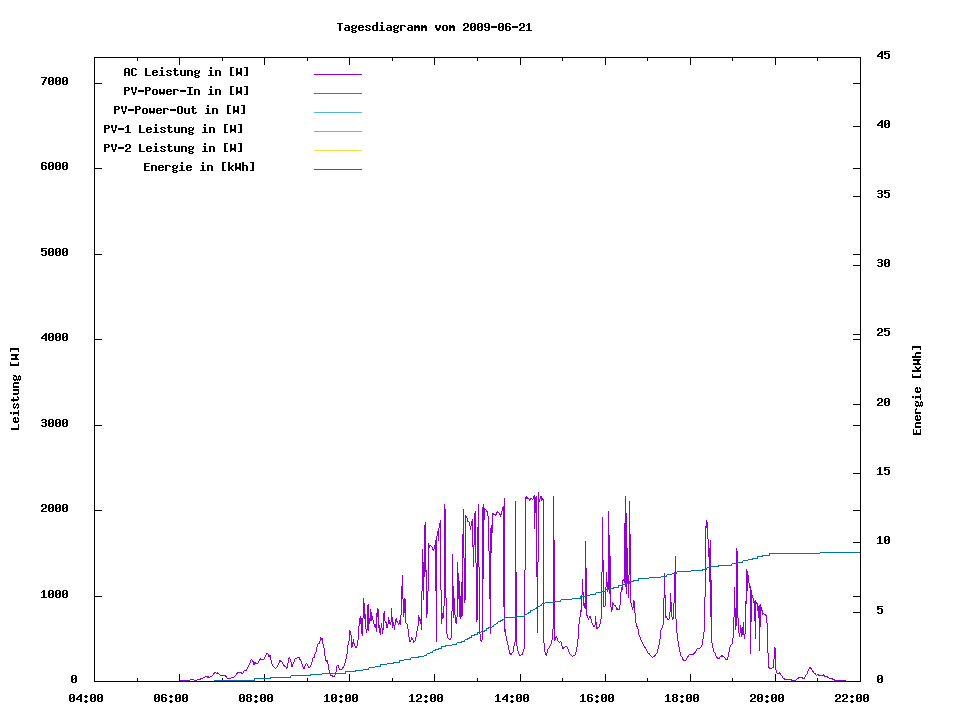Click the Leistung [W] left axis title

click(x=15, y=389)
